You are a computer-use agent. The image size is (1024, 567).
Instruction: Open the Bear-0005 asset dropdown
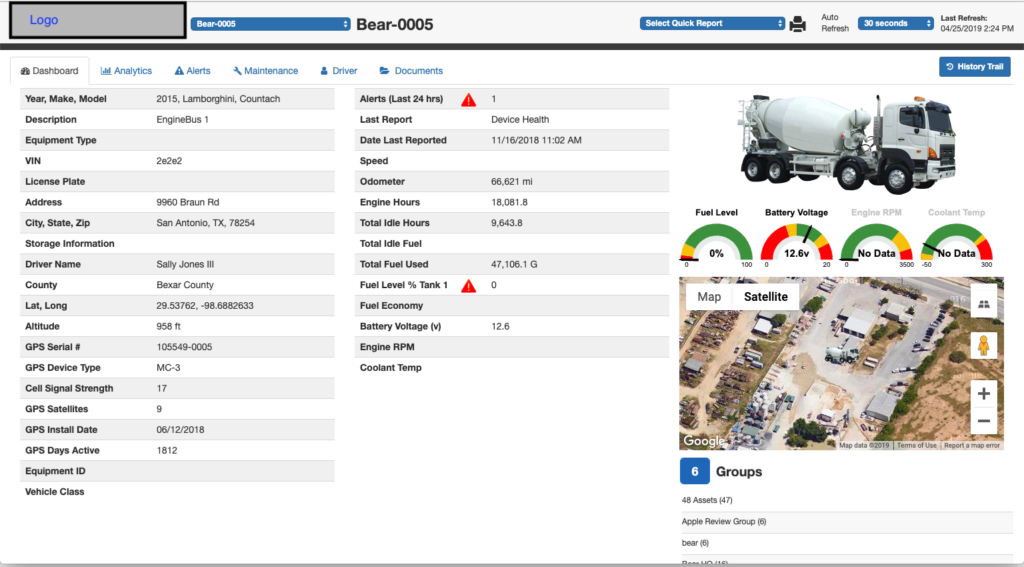pos(270,24)
